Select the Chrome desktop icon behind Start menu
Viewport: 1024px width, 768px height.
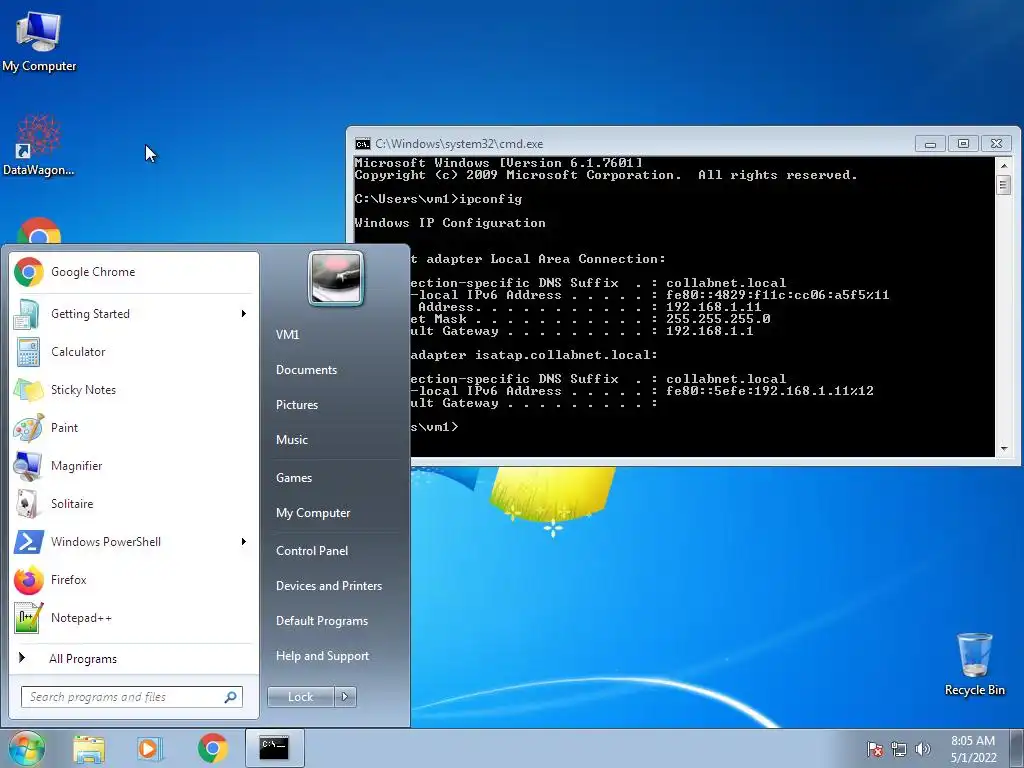point(39,231)
